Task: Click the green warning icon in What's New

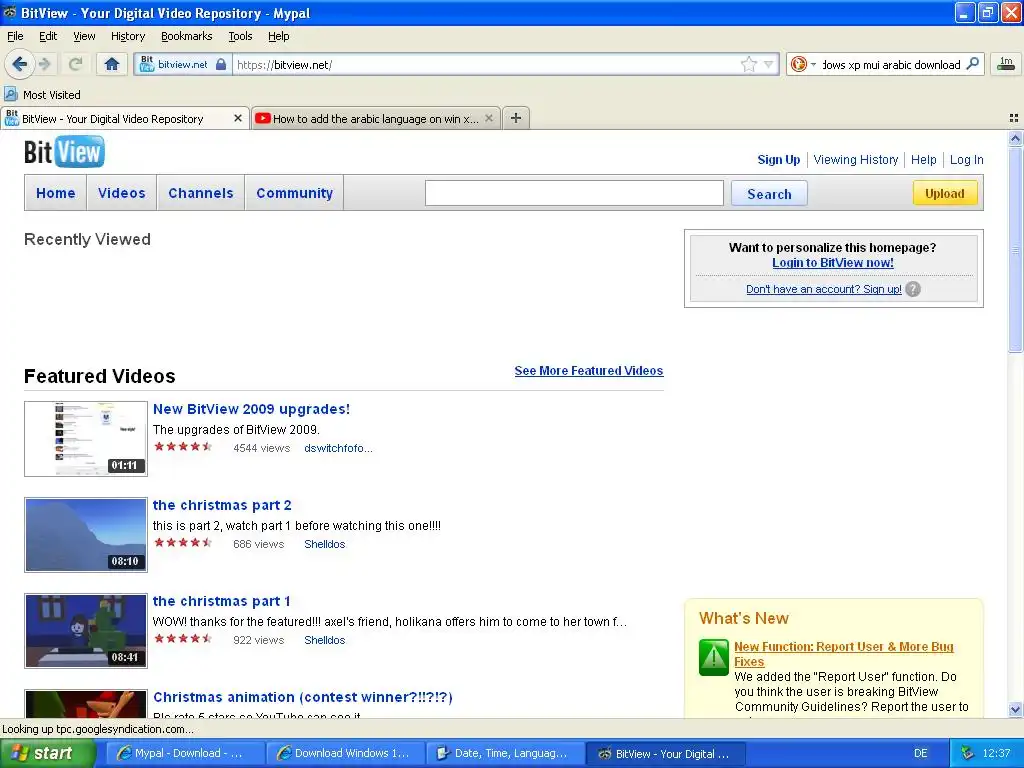Action: coord(714,657)
